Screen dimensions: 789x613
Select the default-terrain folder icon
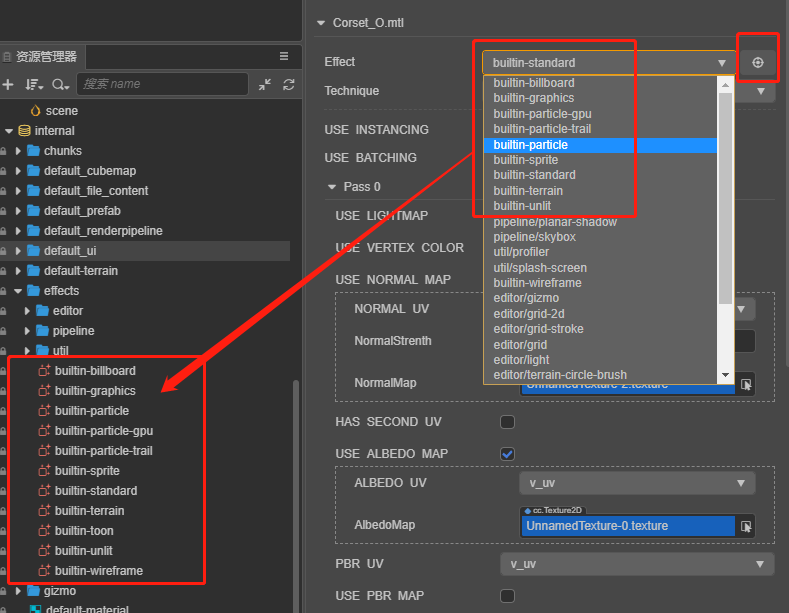pos(33,271)
